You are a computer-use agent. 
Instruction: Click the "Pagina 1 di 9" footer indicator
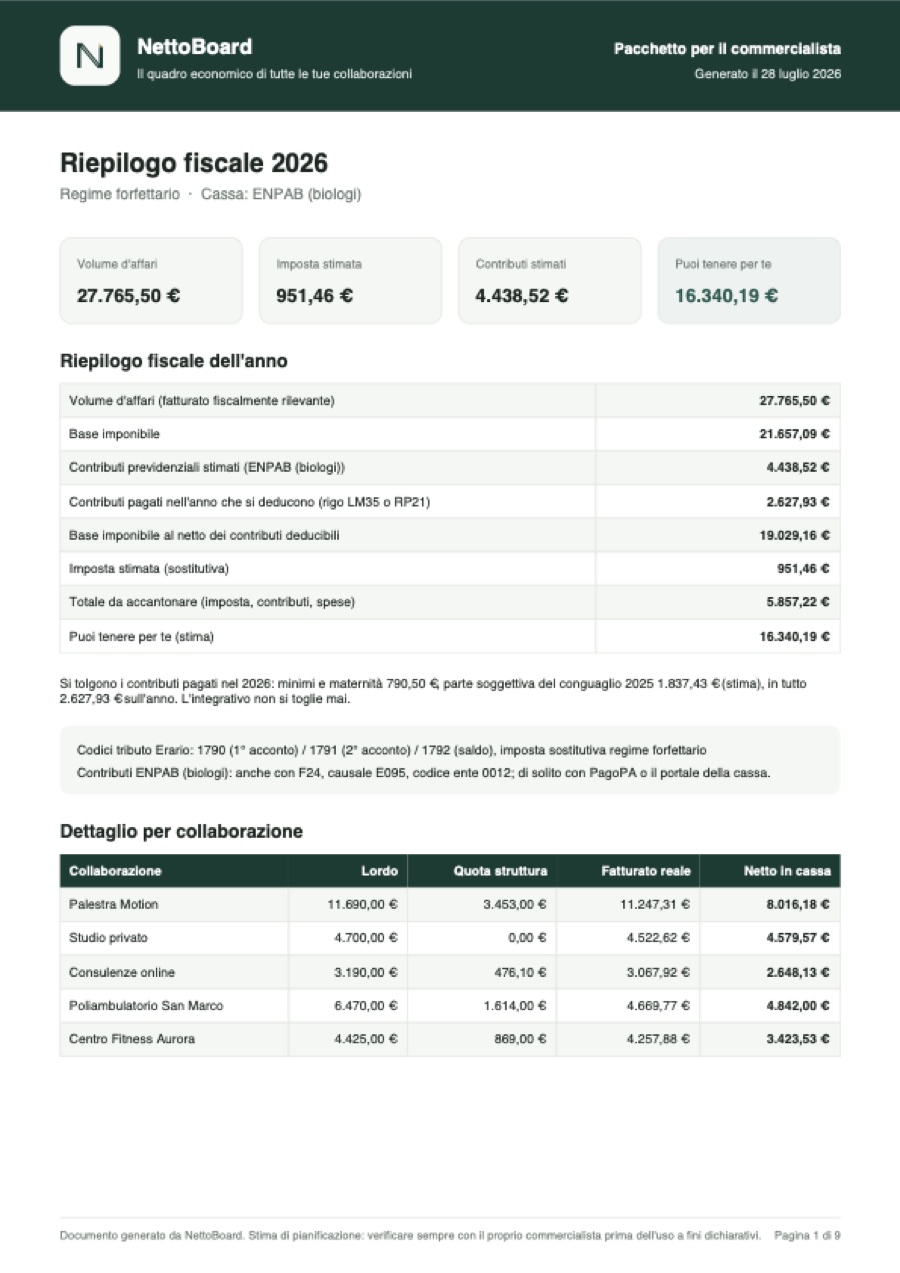coord(807,1235)
